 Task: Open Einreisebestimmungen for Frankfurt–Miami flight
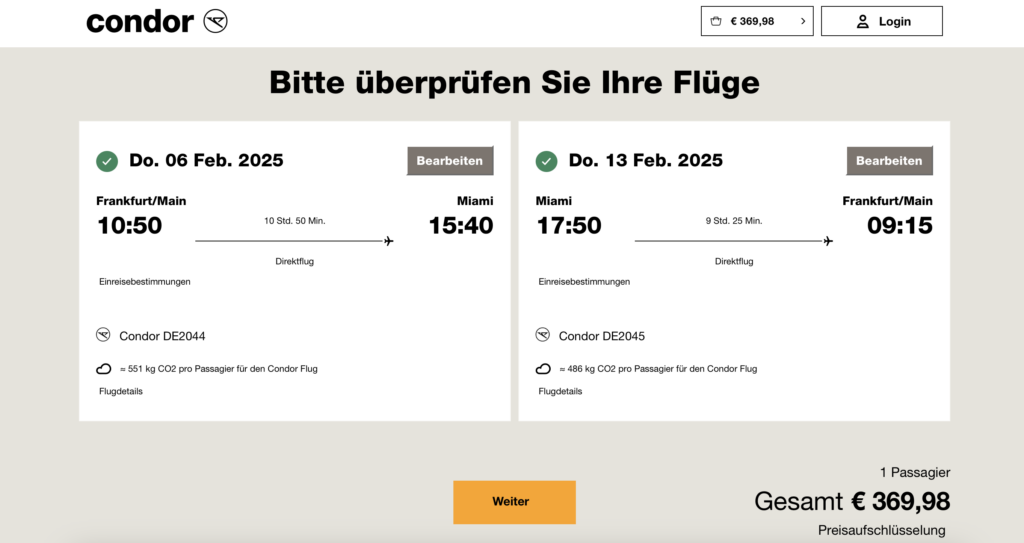[145, 281]
